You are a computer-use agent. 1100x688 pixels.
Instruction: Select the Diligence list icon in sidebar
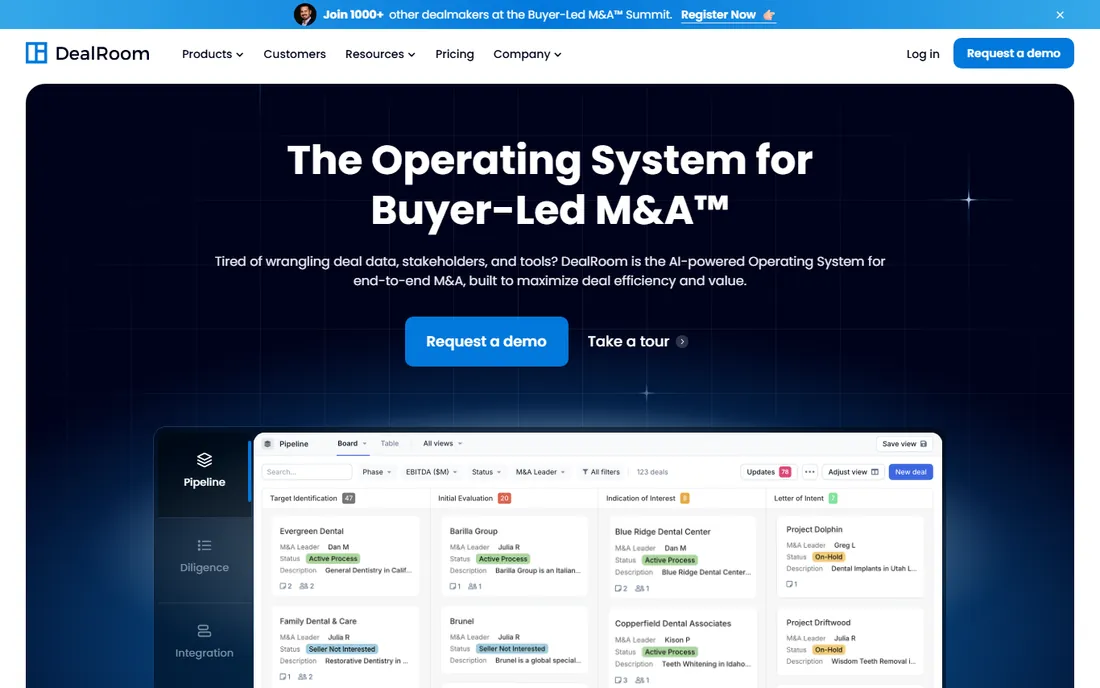click(x=204, y=546)
